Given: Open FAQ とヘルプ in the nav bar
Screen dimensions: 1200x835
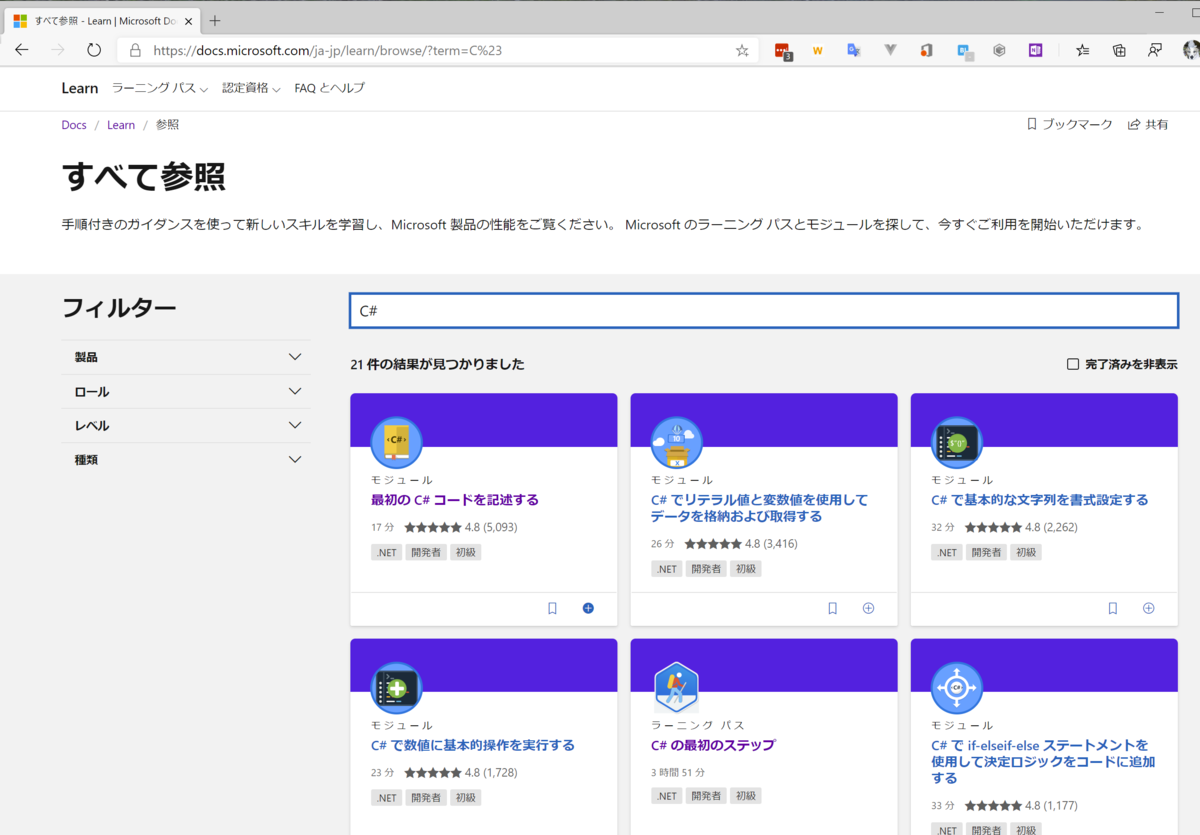Looking at the screenshot, I should pyautogui.click(x=329, y=88).
